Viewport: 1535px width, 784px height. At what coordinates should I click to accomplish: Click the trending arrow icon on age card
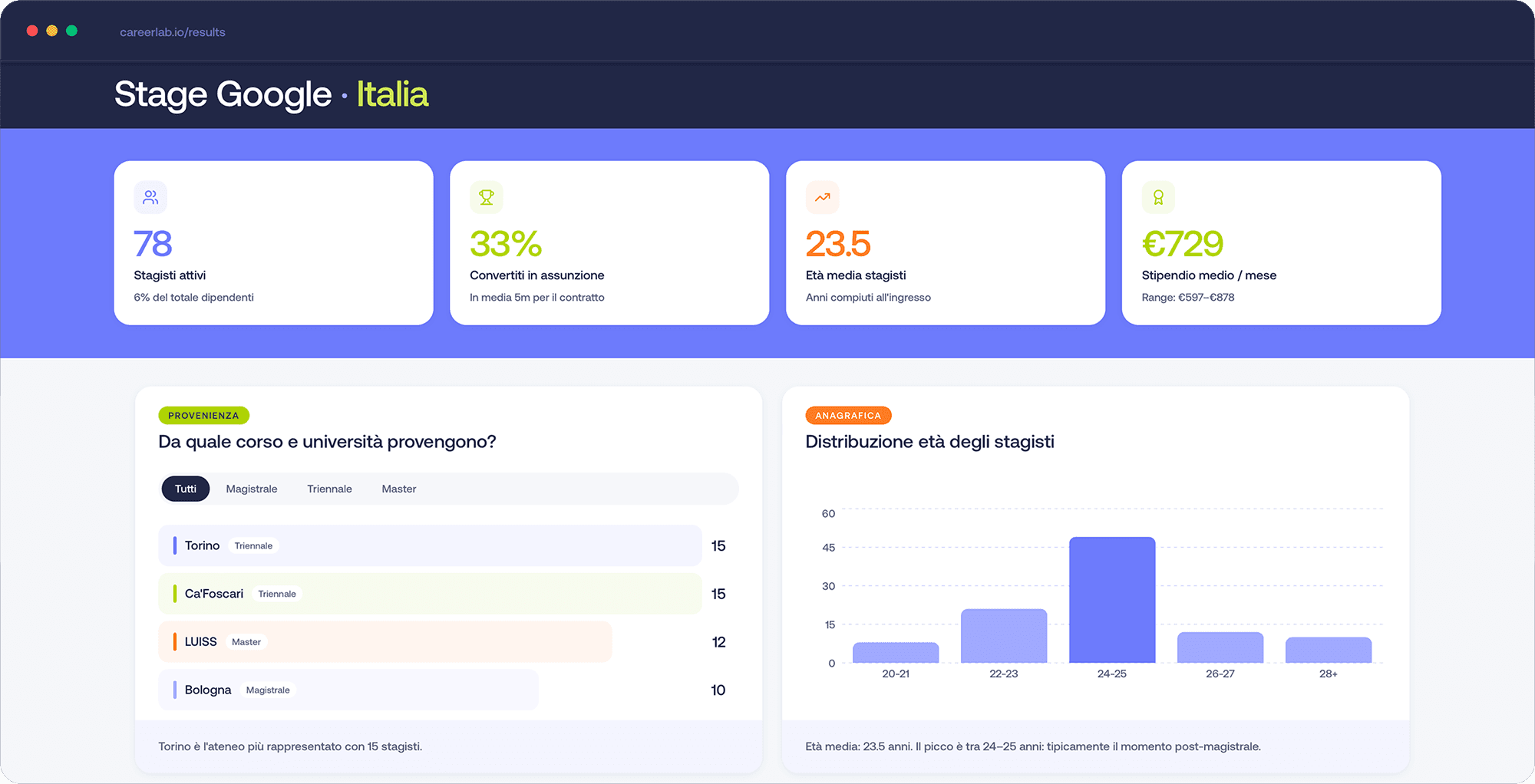[x=822, y=197]
